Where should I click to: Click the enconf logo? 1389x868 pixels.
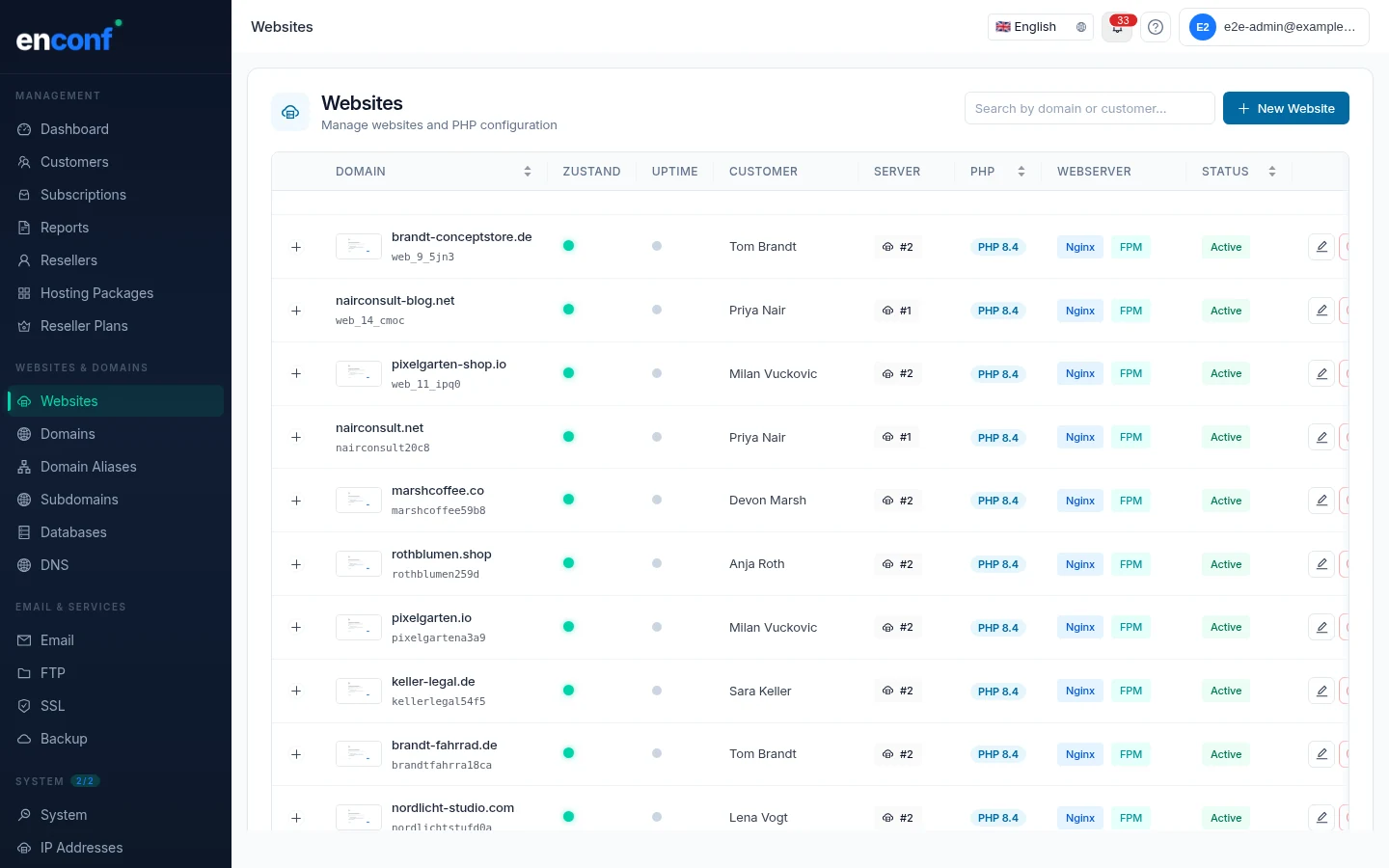pos(68,37)
